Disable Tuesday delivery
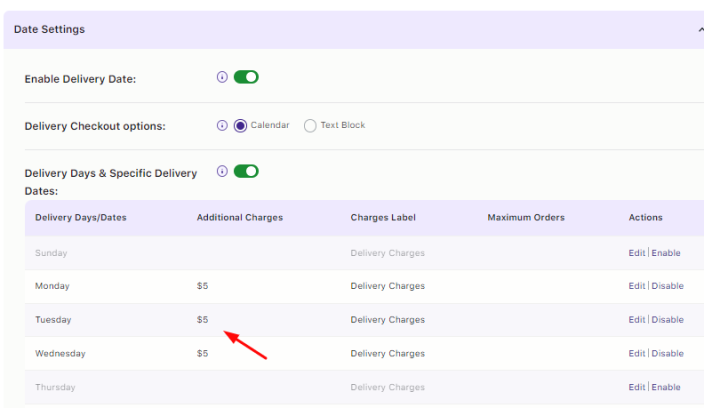 coord(668,320)
